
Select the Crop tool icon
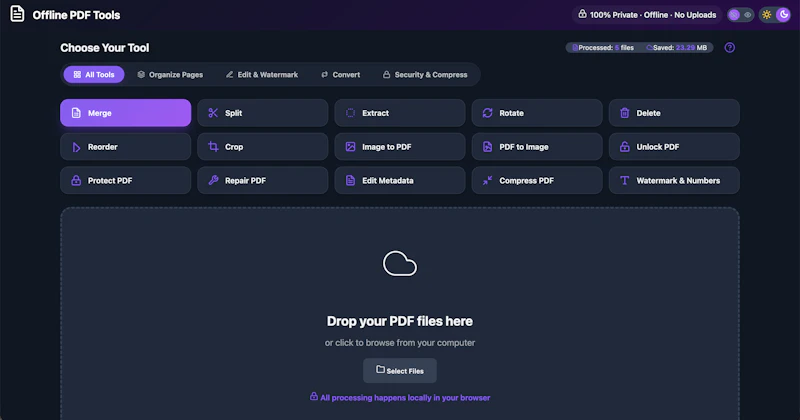(x=213, y=147)
